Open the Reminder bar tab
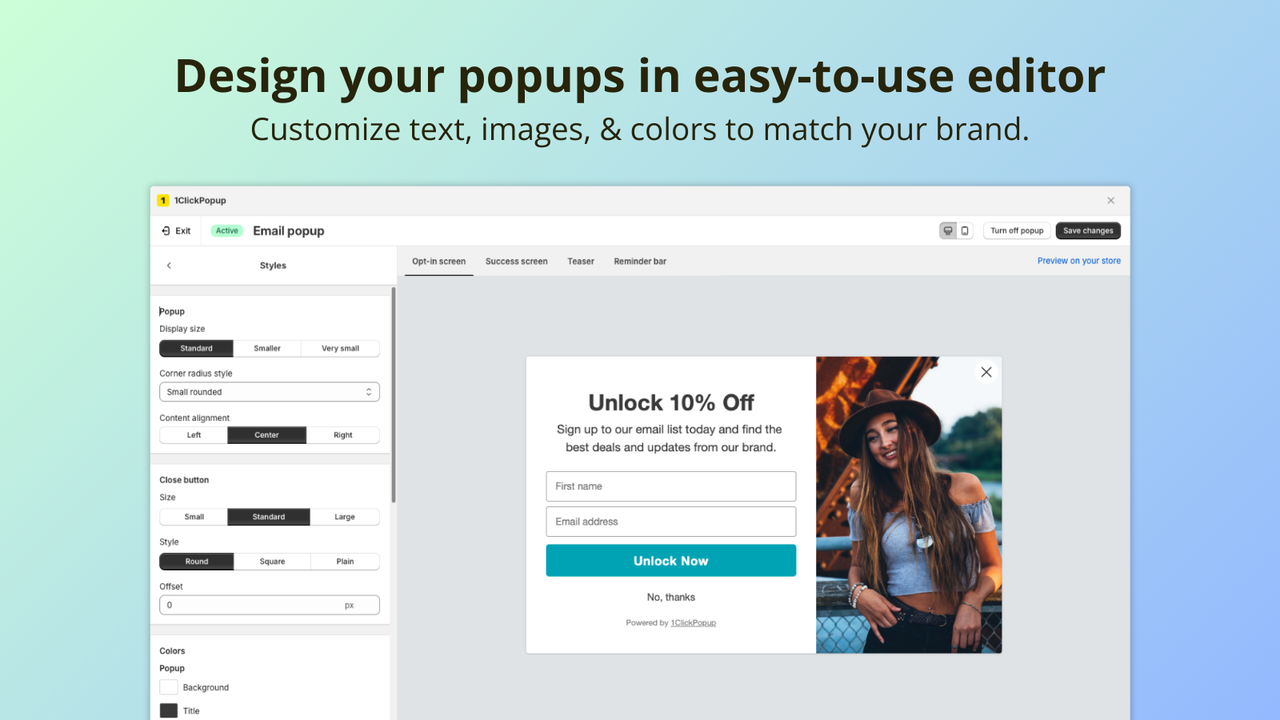 [x=639, y=261]
